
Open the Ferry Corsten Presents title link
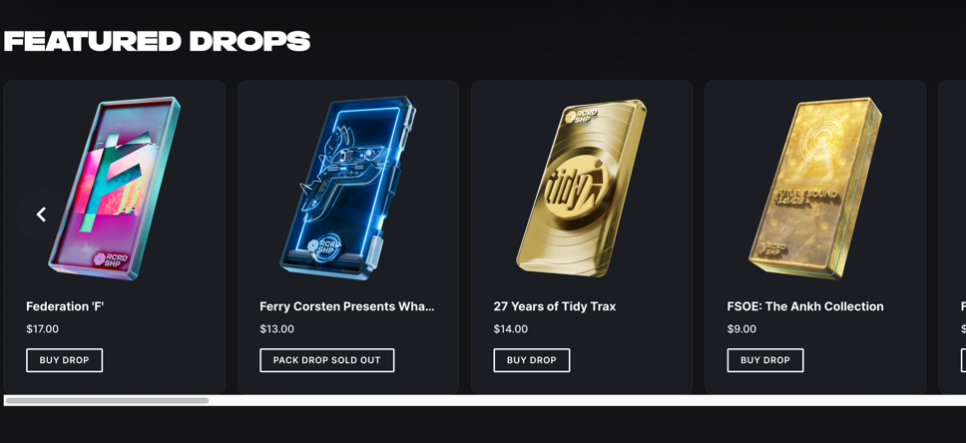[347, 306]
